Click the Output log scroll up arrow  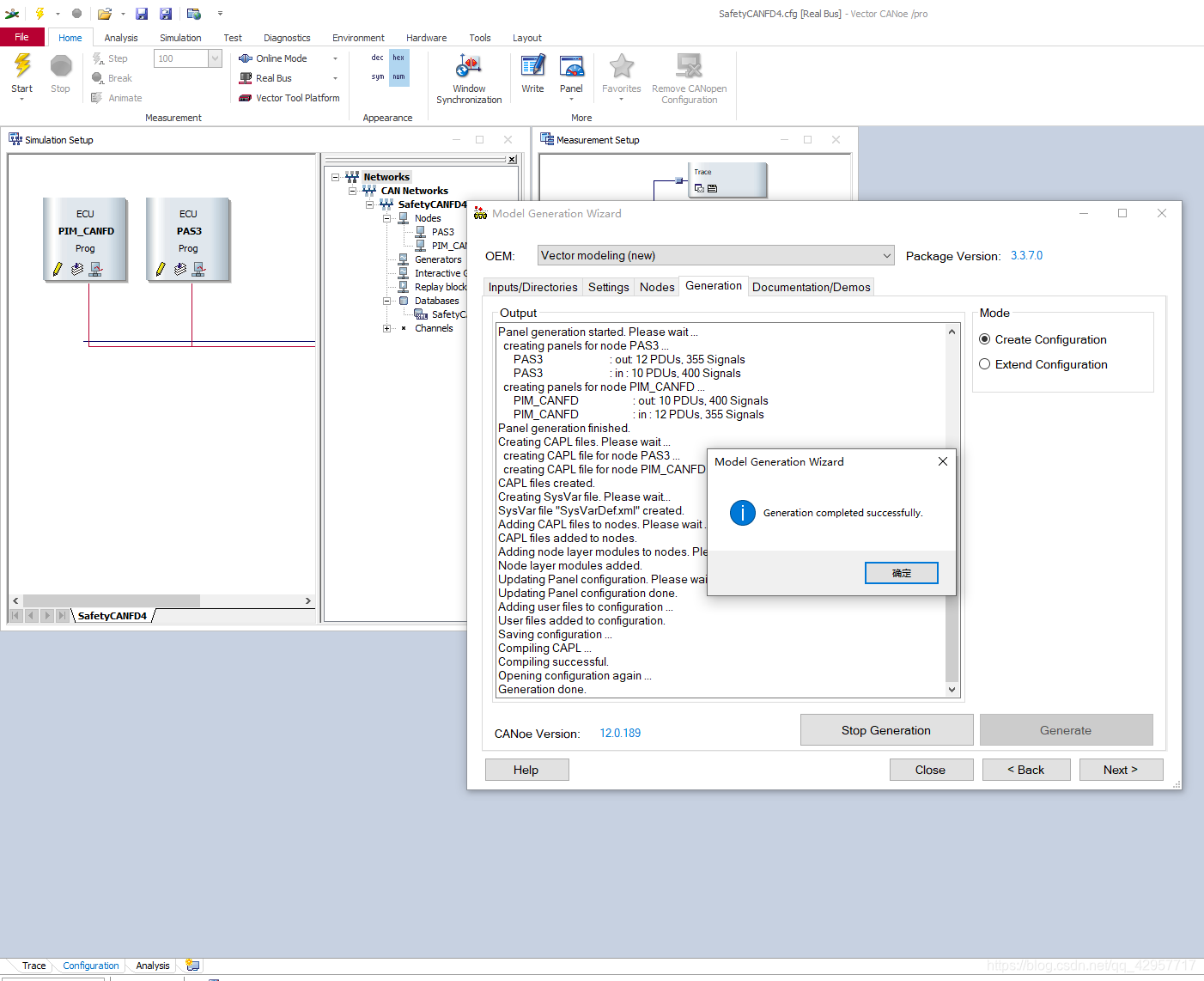tap(952, 332)
